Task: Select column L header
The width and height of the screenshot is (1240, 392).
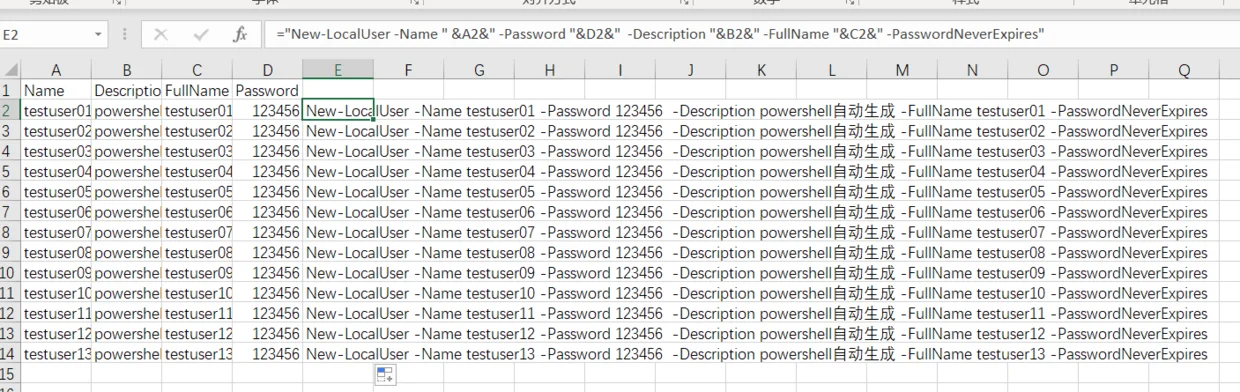Action: (831, 70)
